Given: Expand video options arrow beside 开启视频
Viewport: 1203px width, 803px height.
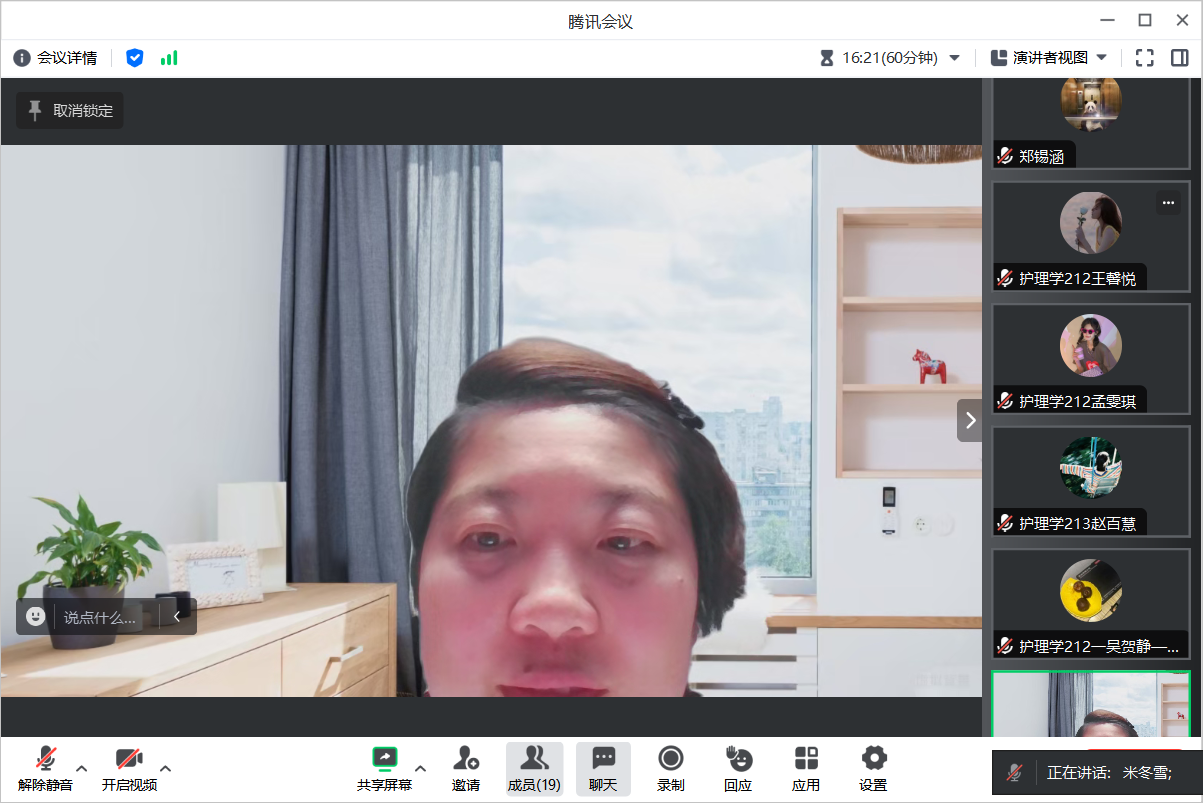Looking at the screenshot, I should coord(166,768).
